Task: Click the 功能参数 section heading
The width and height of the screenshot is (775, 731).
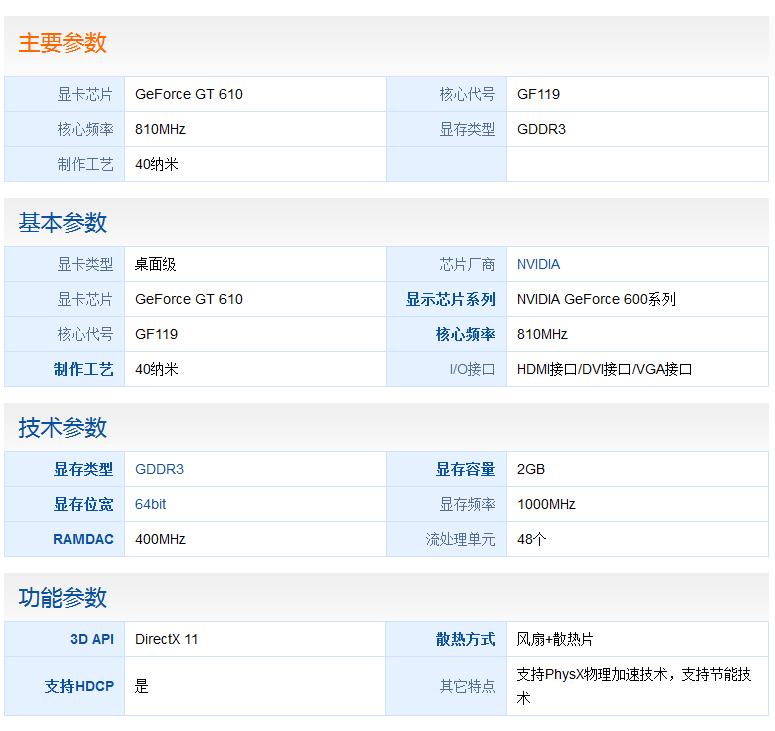Action: click(62, 598)
